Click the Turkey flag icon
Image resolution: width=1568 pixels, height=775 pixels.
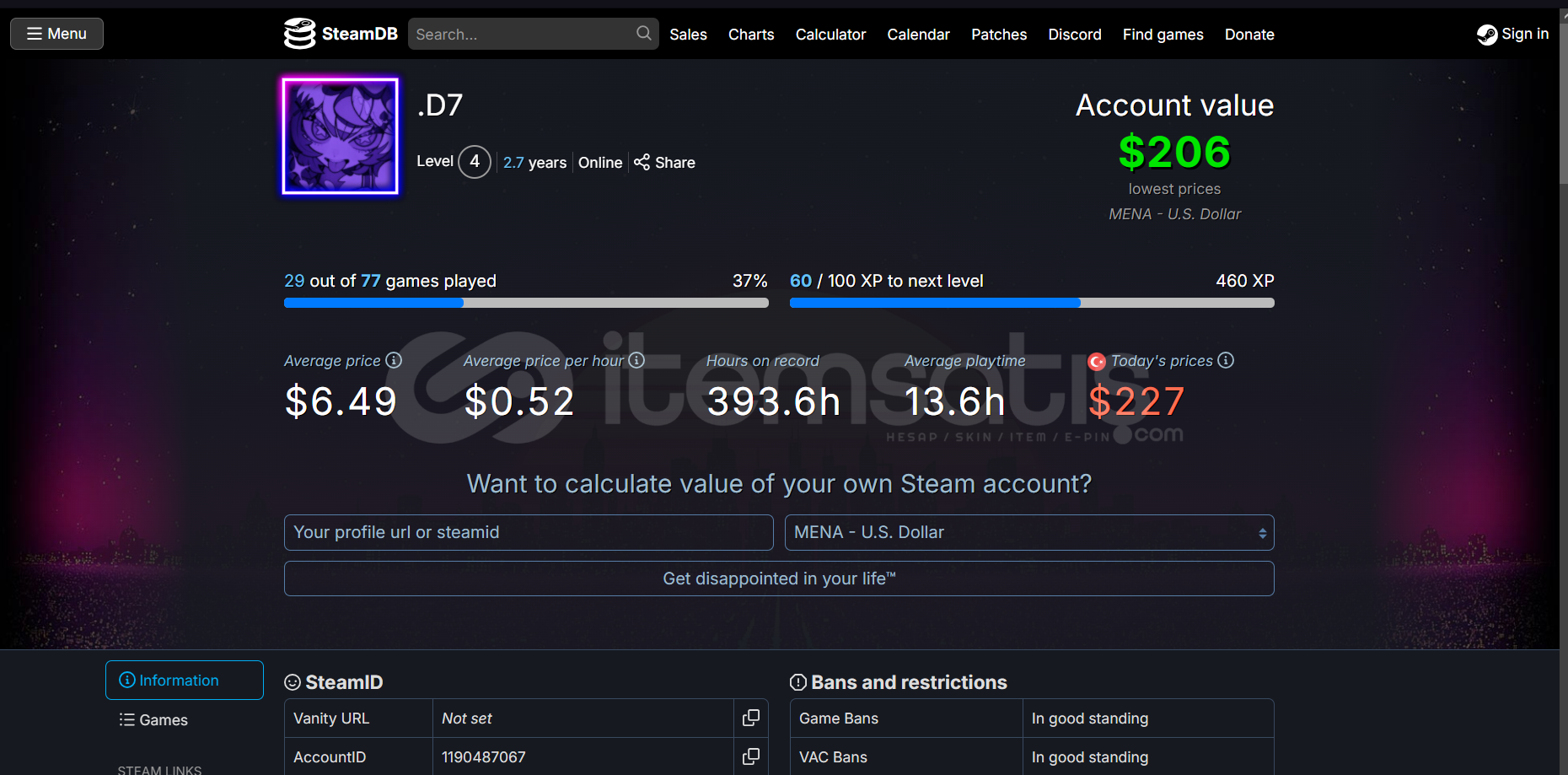pos(1097,362)
